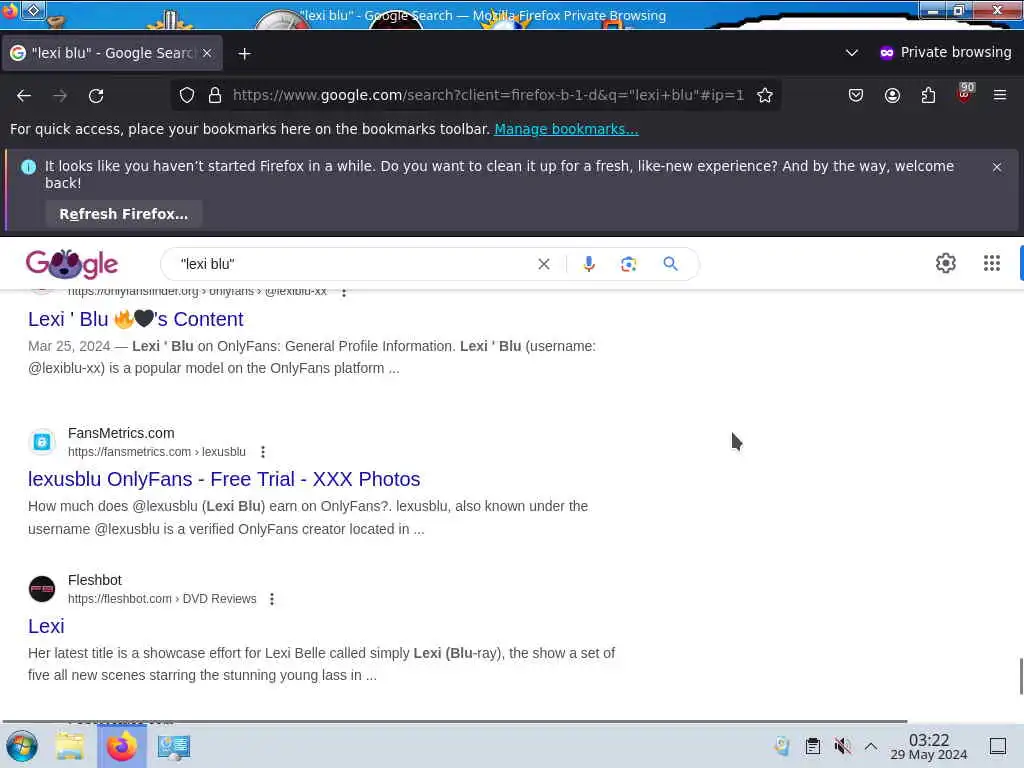Open the Google apps grid
1024x768 pixels.
click(x=991, y=263)
